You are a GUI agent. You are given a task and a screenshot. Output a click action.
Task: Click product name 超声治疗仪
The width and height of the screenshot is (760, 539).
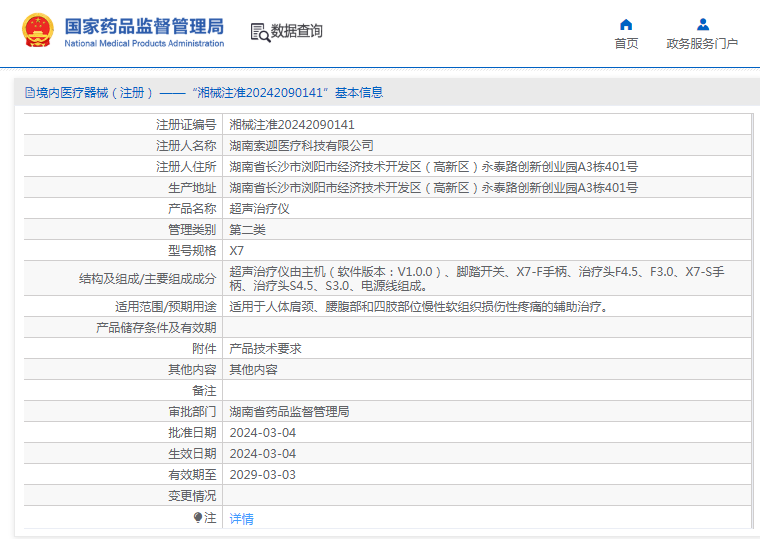[259, 209]
